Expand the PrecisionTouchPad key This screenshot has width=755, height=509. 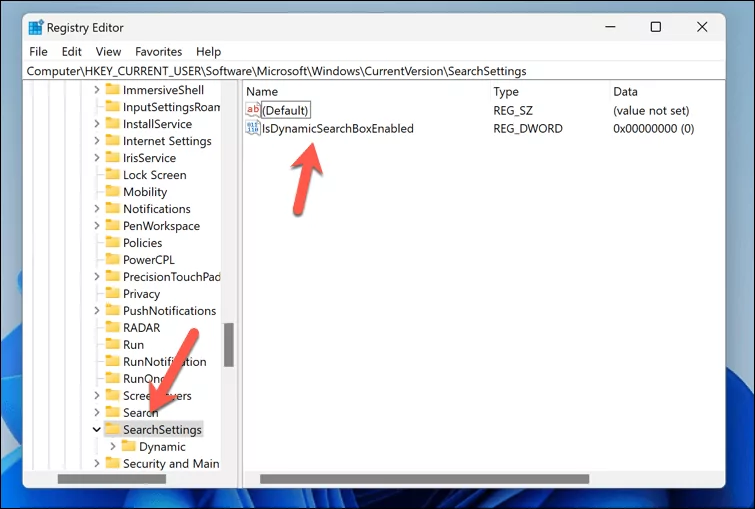[x=97, y=276]
